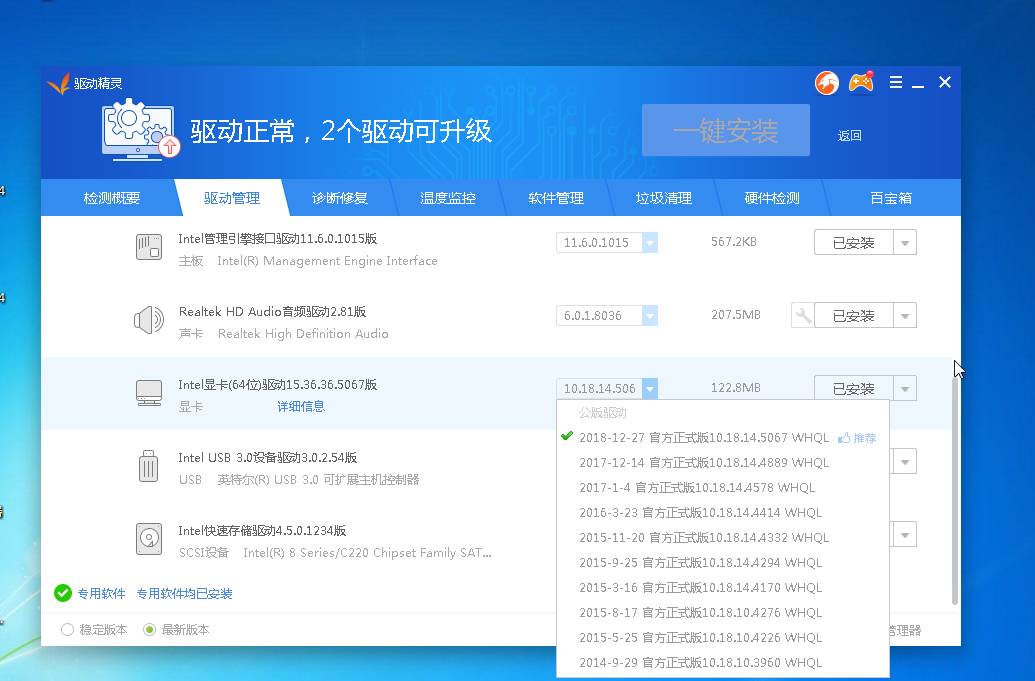
Task: Click the Realtek HD Audio speaker icon
Action: (149, 320)
